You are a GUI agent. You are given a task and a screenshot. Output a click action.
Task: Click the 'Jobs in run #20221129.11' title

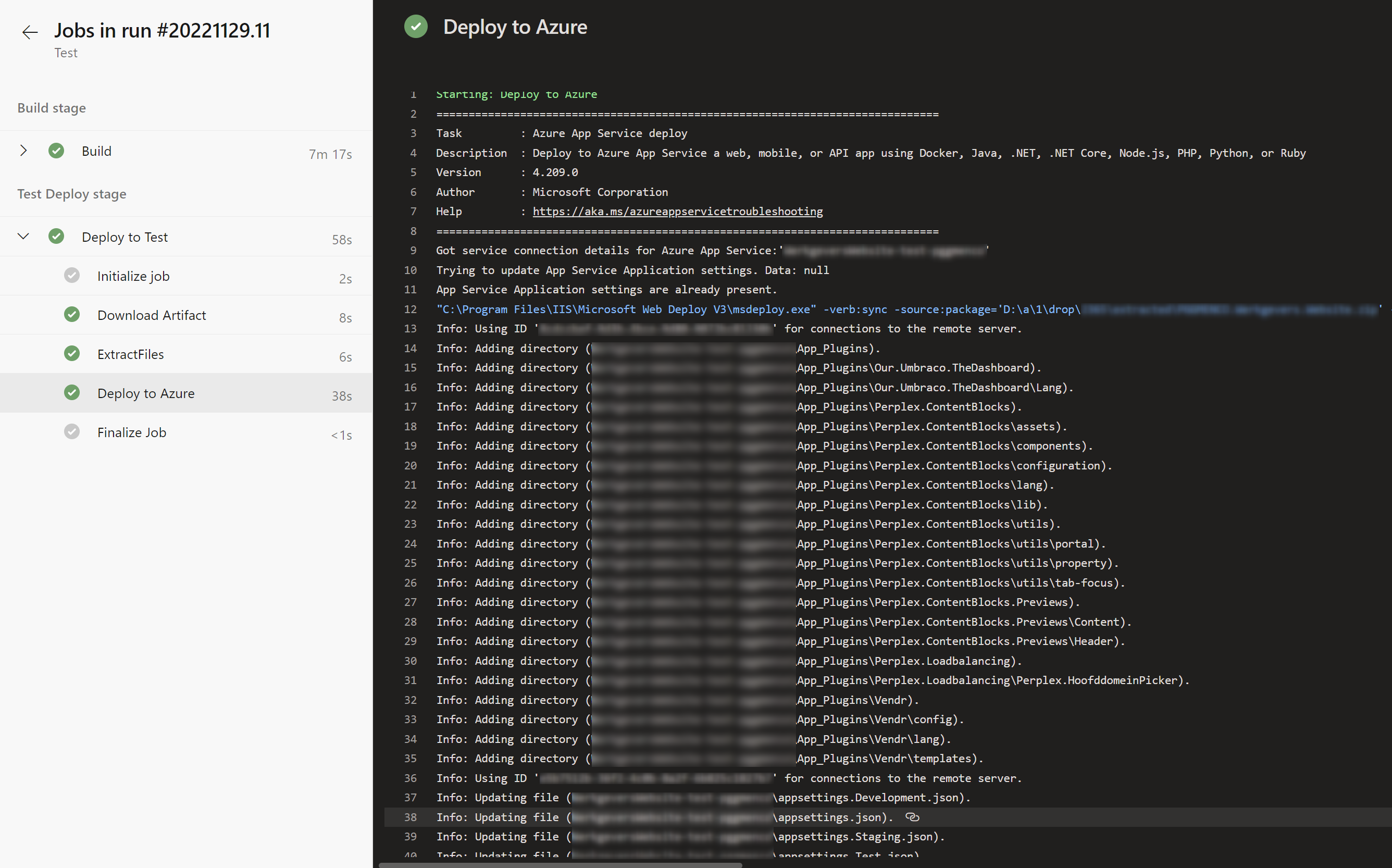(x=162, y=30)
